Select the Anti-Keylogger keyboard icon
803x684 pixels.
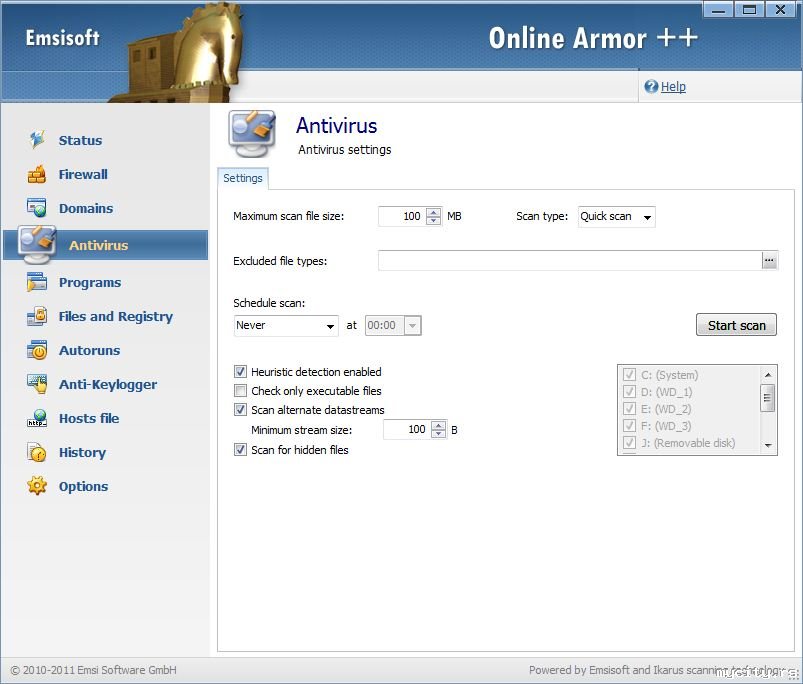(x=37, y=384)
